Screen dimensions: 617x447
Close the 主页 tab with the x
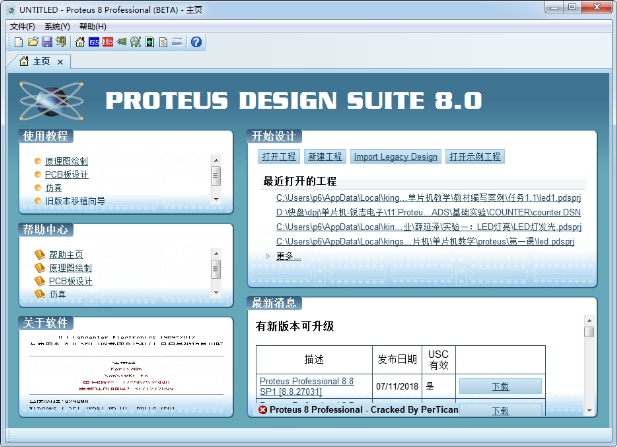point(60,62)
